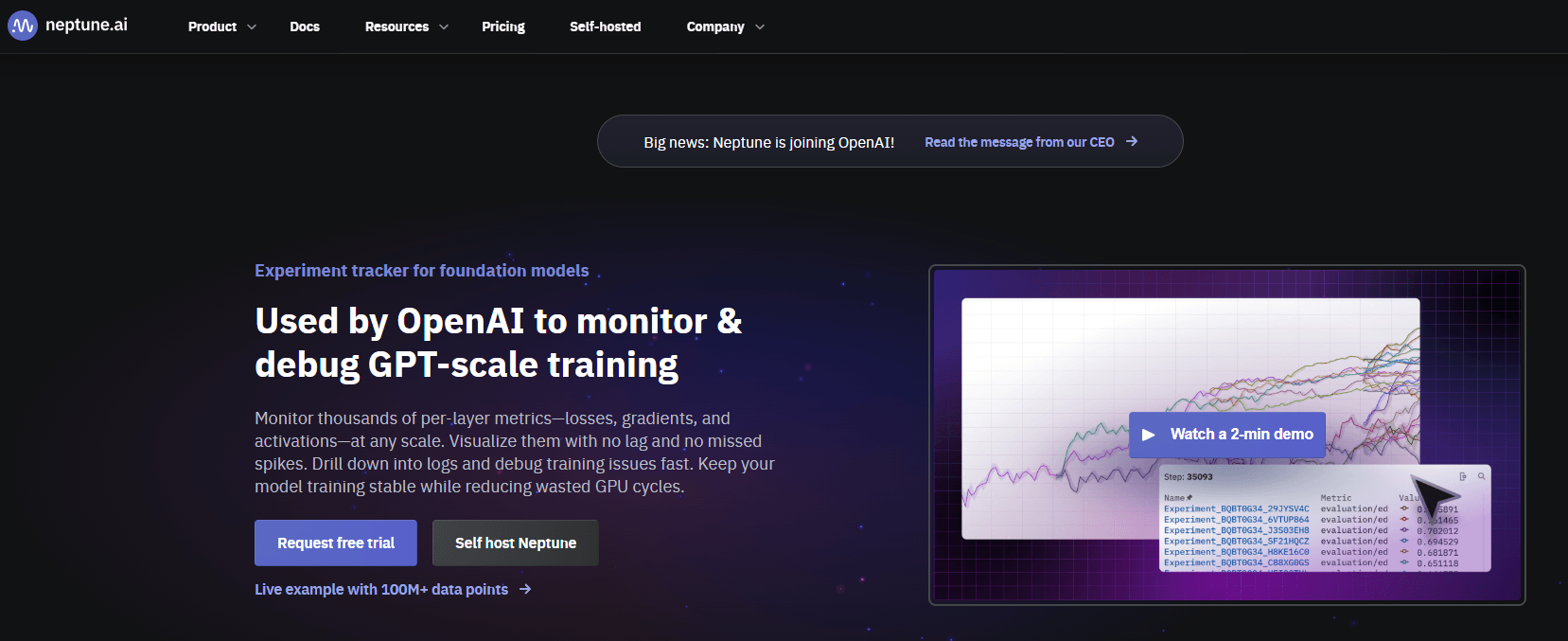Expand the Resources dropdown chevron

click(x=444, y=27)
